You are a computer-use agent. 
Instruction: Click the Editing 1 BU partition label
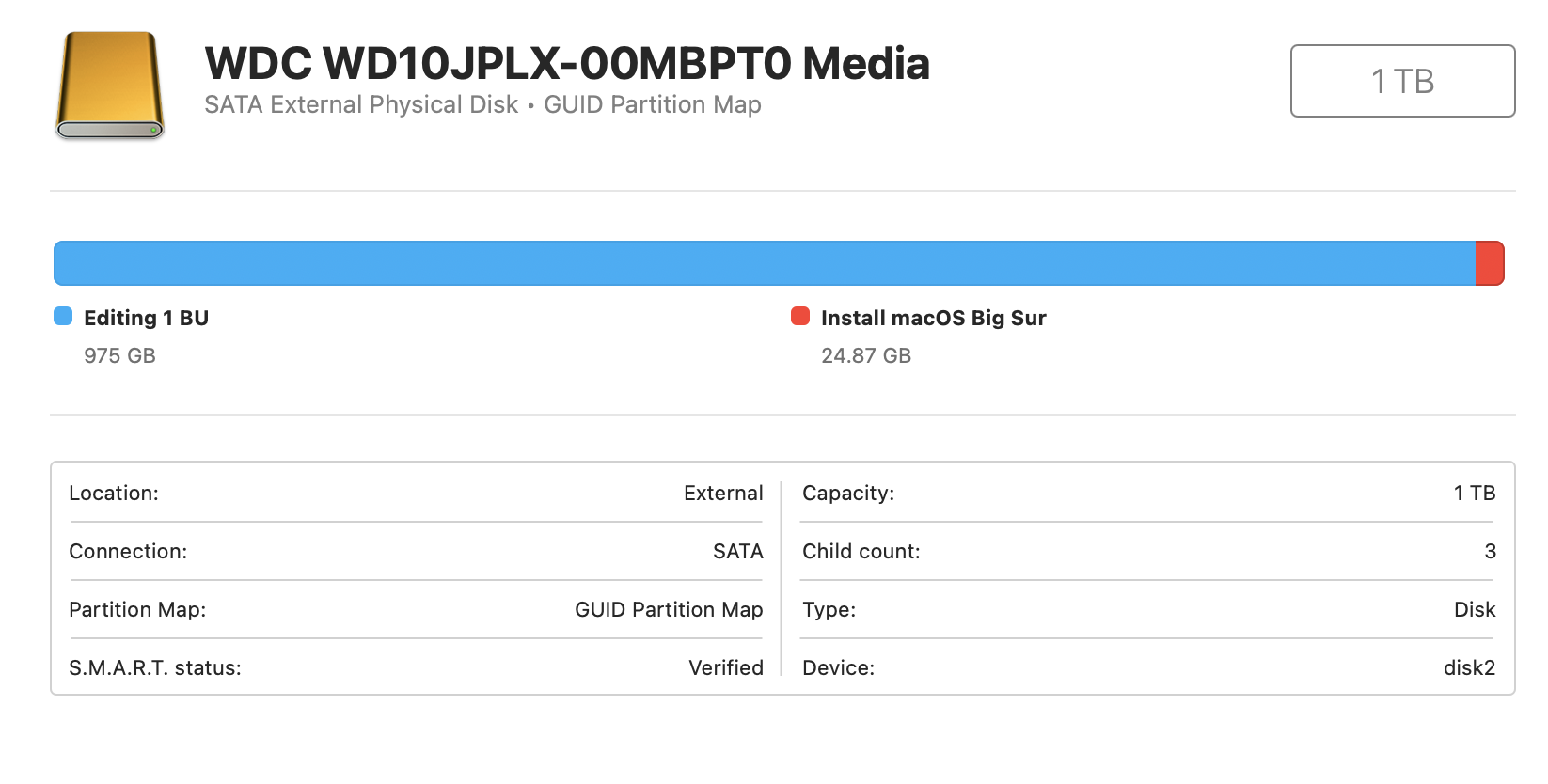[146, 318]
